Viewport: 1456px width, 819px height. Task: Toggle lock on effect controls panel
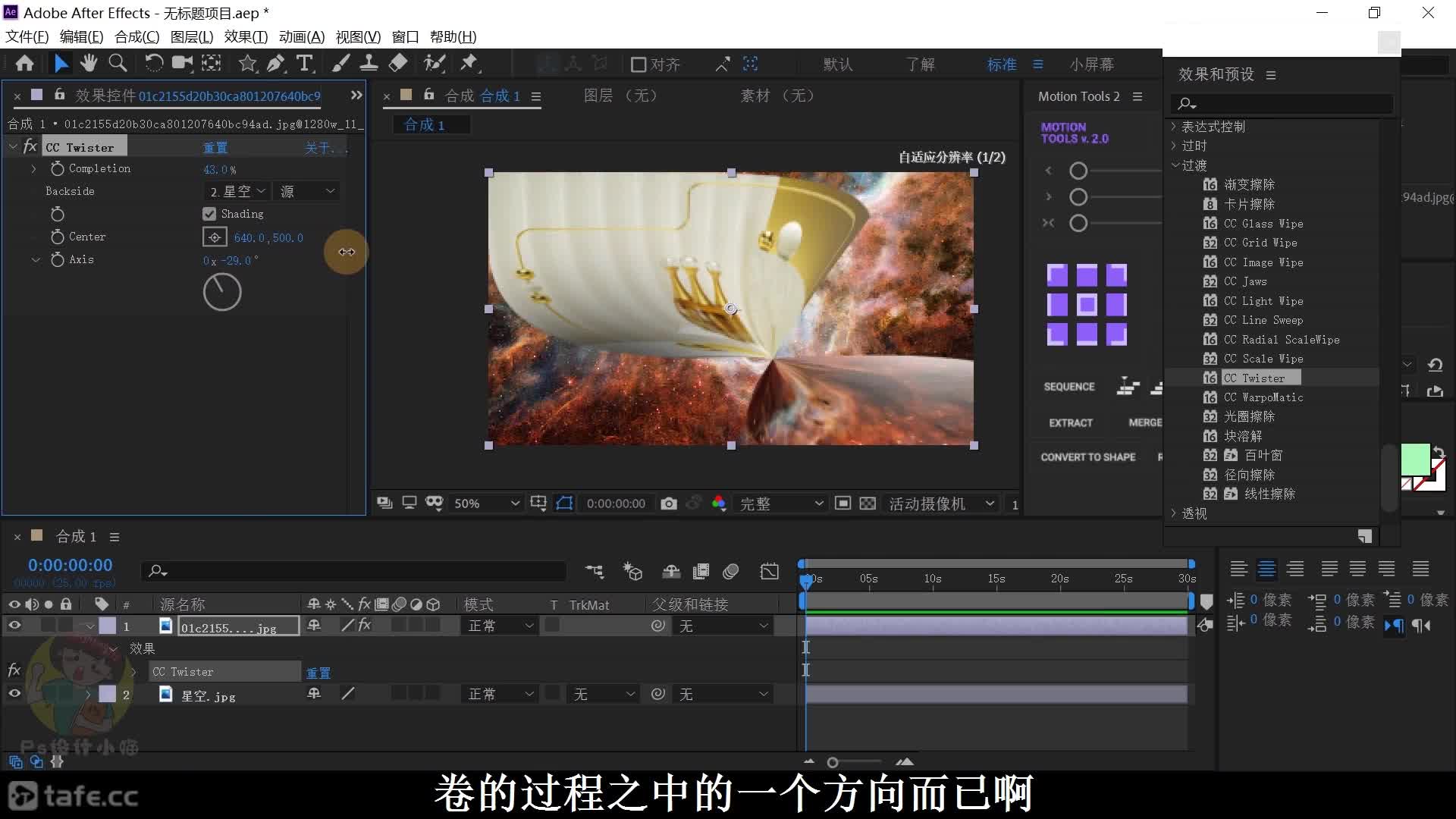[x=59, y=95]
